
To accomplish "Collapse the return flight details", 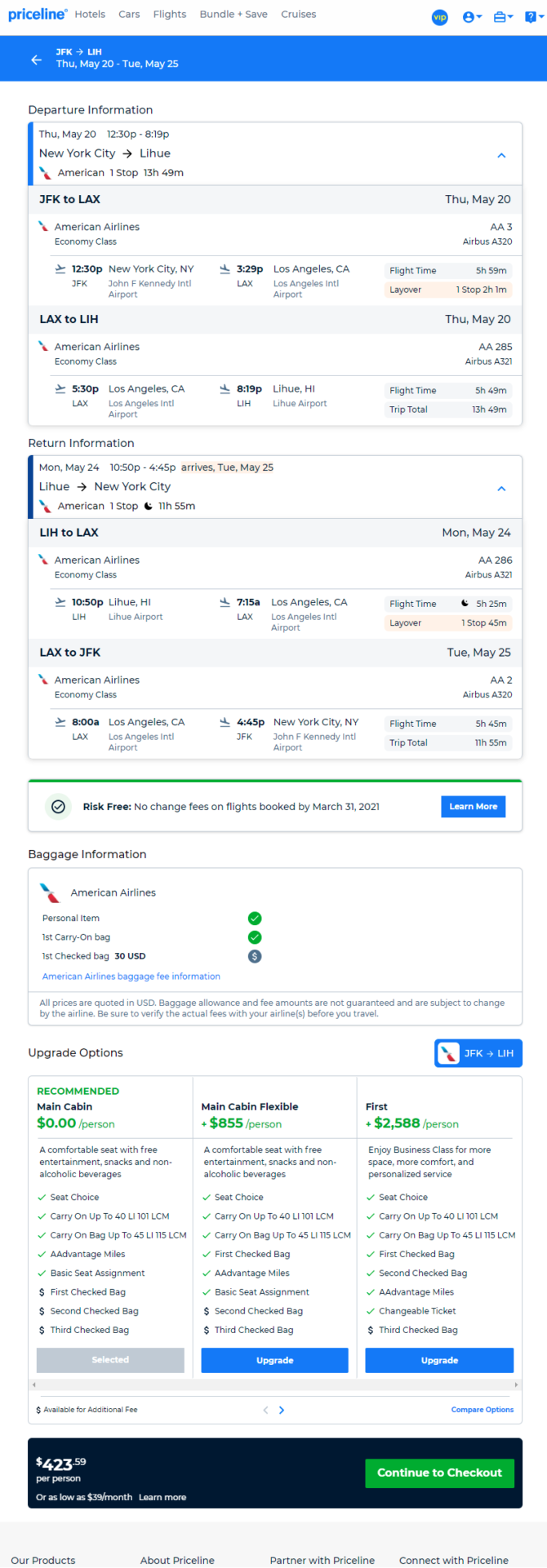I will (501, 488).
